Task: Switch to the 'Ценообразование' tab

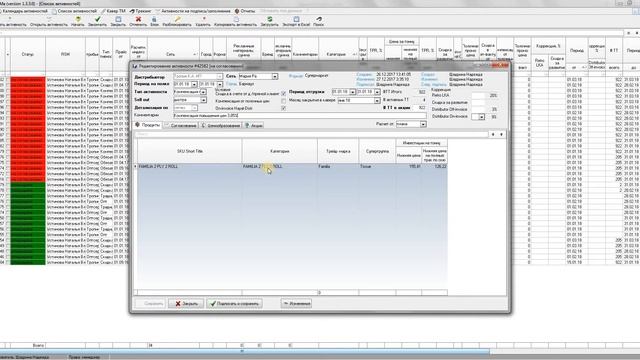Action: [220, 125]
